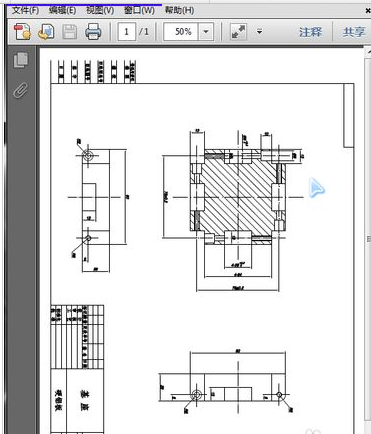Viewport: 371px width, 434px height.
Task: Click the page number field showing 1
Action: [x=127, y=32]
